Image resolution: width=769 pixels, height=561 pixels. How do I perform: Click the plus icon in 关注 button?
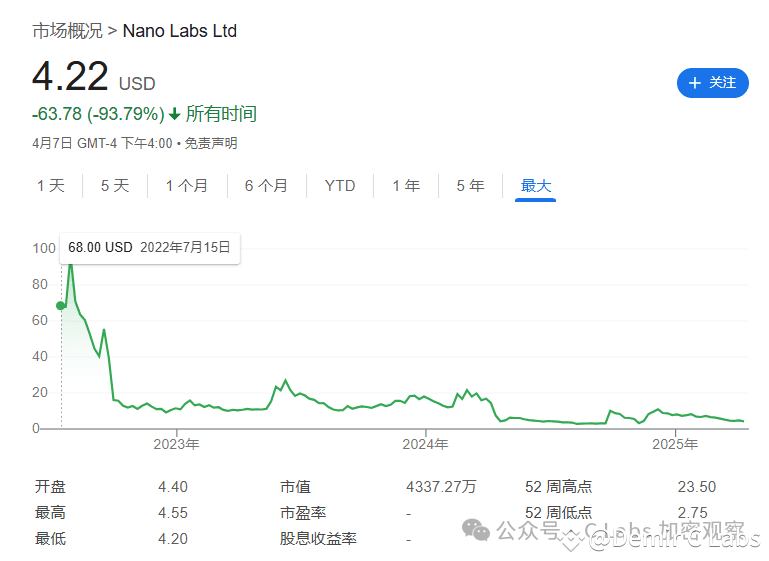(x=694, y=83)
